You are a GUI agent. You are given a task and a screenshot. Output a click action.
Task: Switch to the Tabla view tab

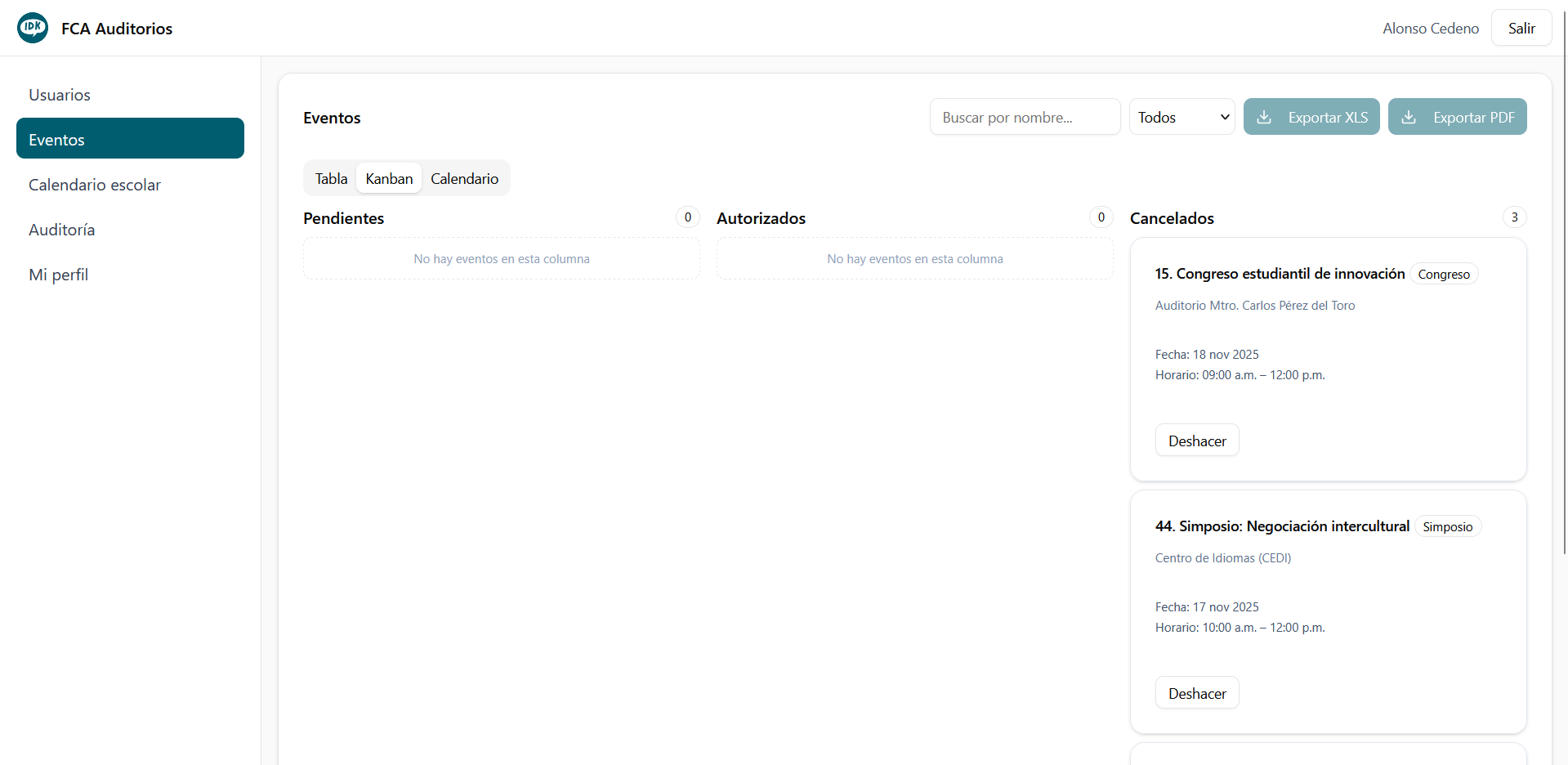(x=331, y=178)
